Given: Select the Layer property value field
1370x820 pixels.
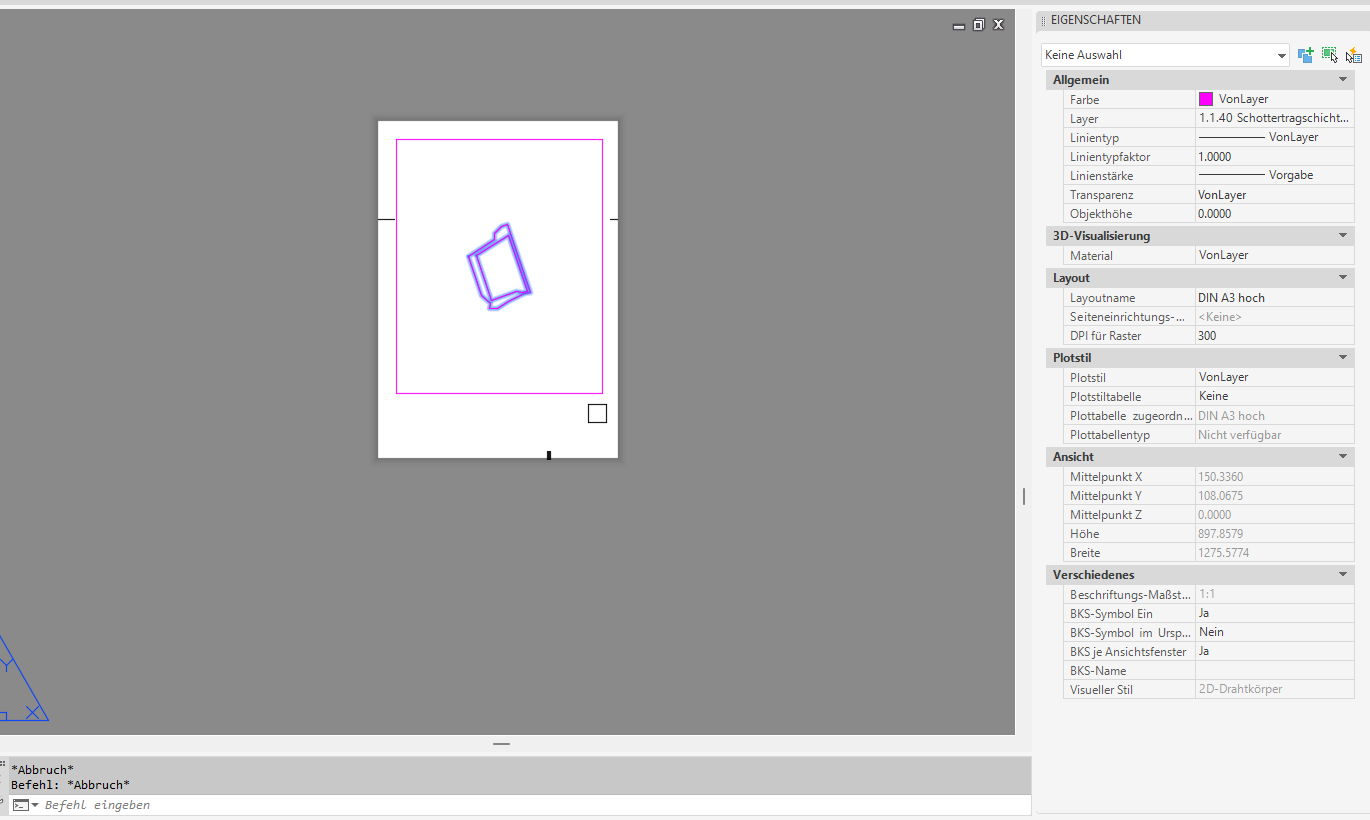Looking at the screenshot, I should [x=1275, y=118].
